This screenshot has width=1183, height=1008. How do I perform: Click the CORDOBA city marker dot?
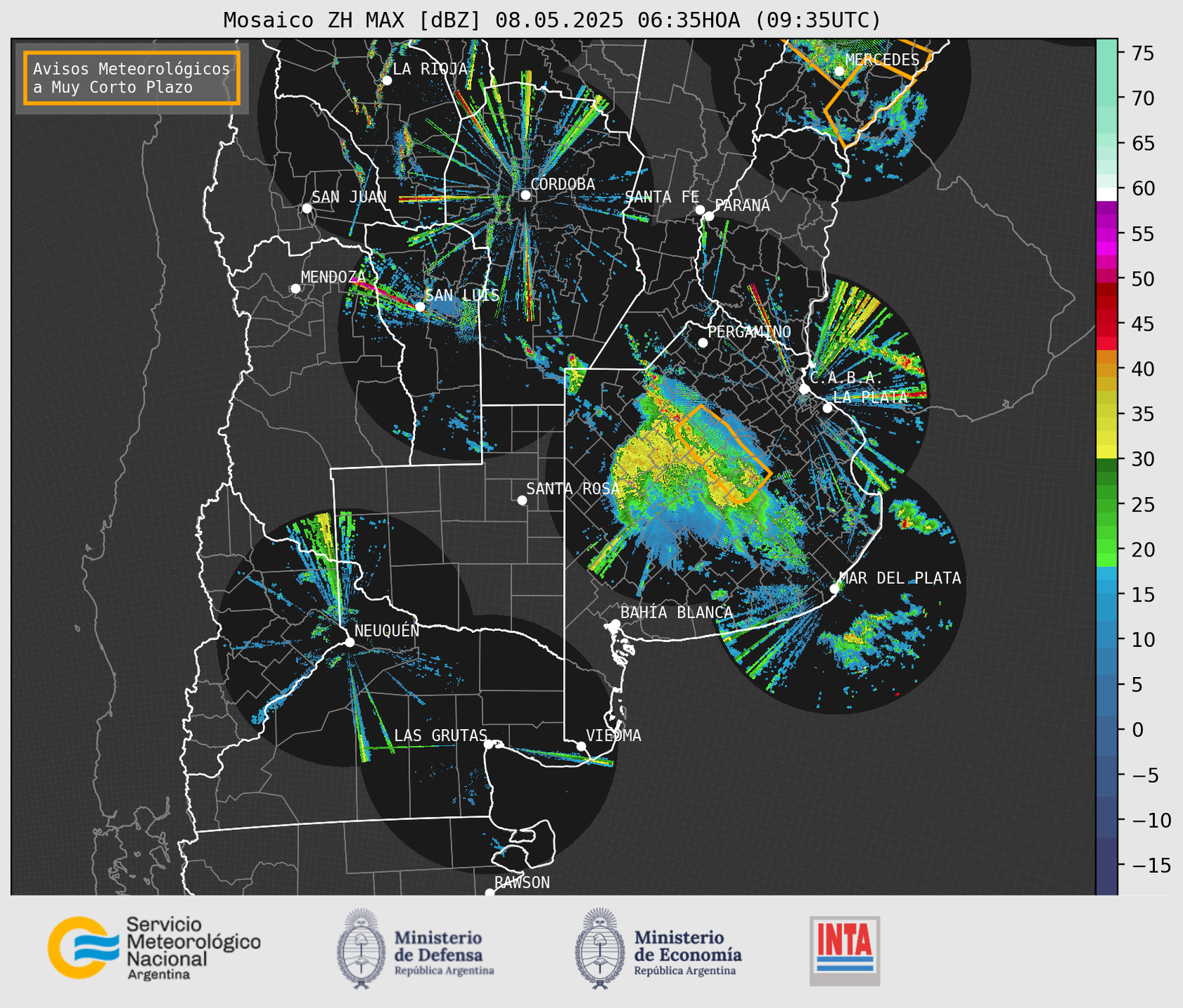525,195
